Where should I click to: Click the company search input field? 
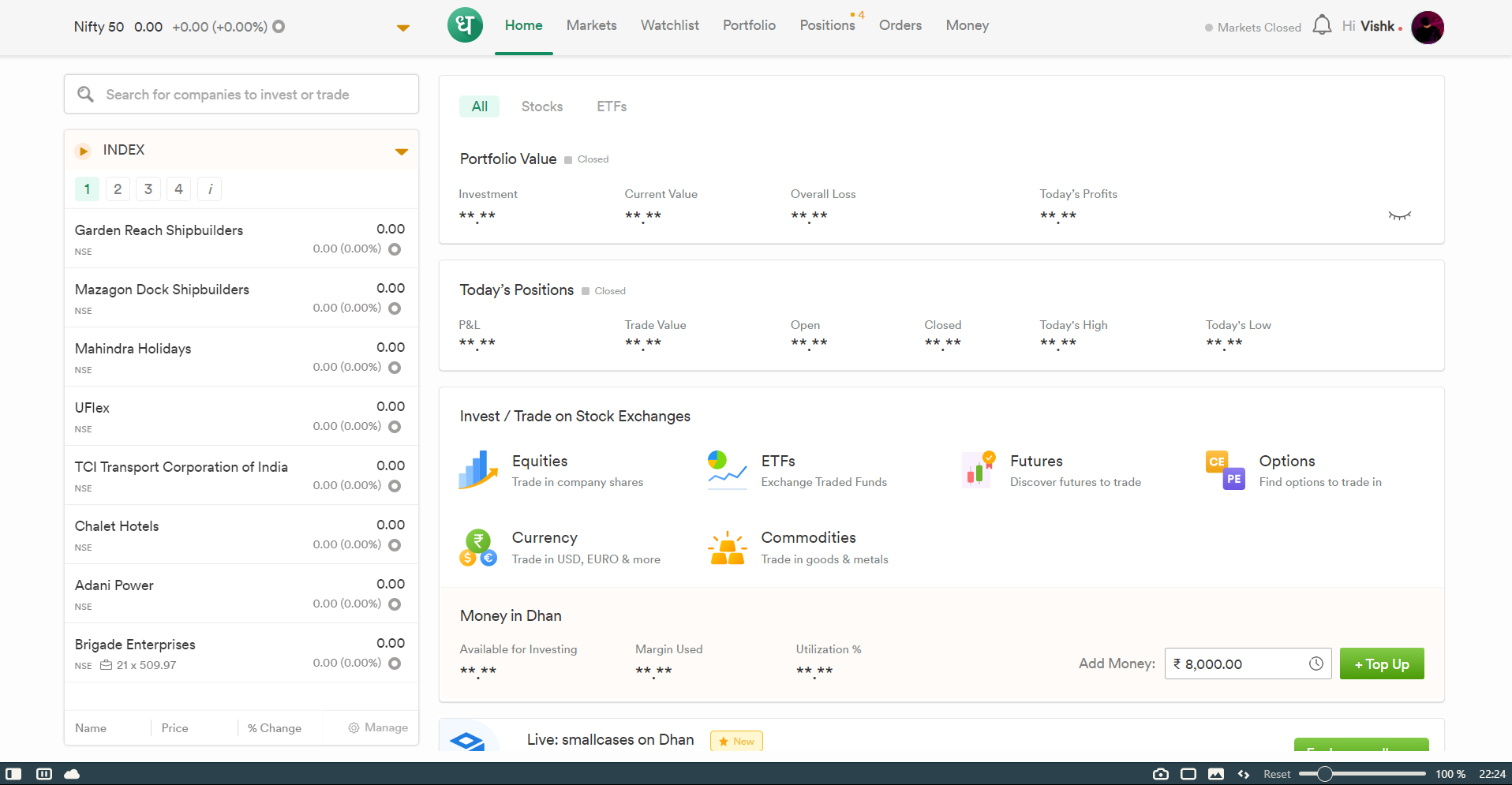pyautogui.click(x=241, y=95)
